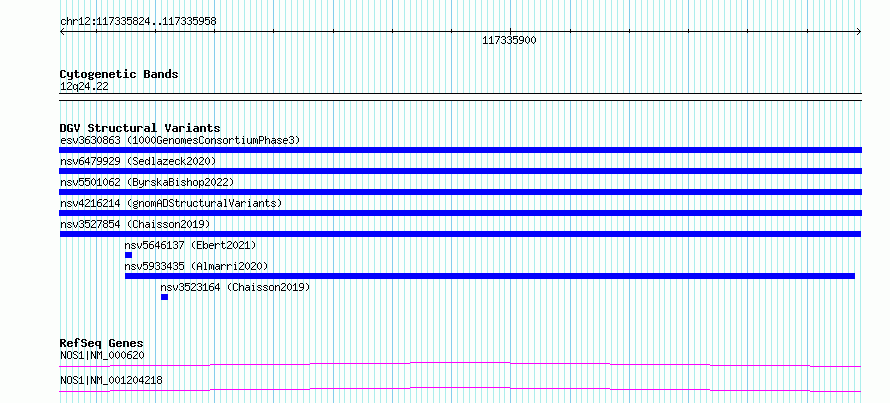Click the RefSeq Genes track title
This screenshot has height=403, width=890.
point(102,343)
